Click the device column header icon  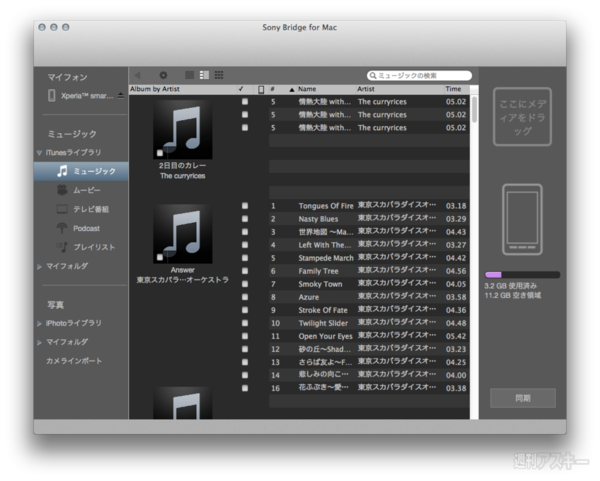tap(261, 89)
